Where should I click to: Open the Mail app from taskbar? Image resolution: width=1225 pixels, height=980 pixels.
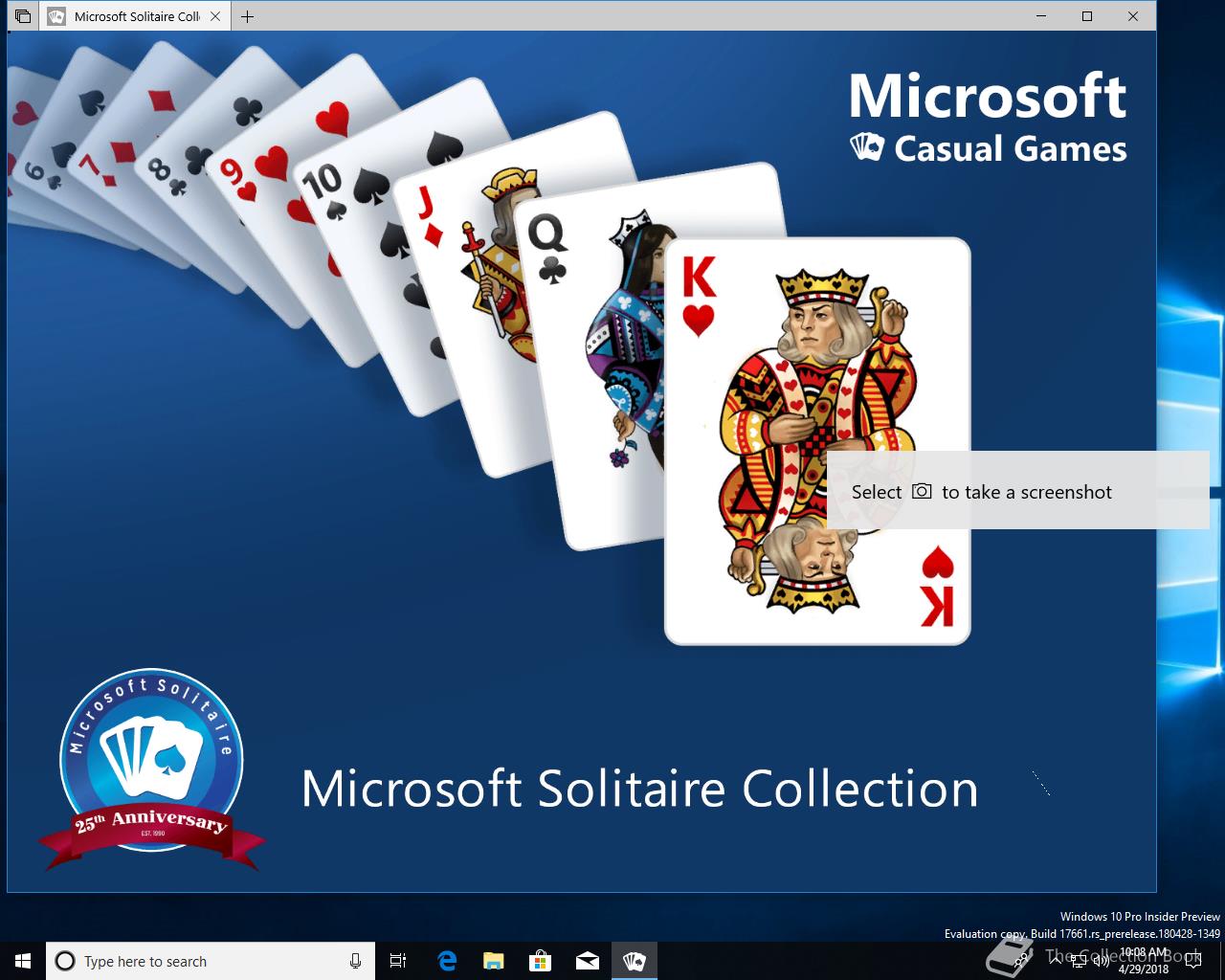587,961
